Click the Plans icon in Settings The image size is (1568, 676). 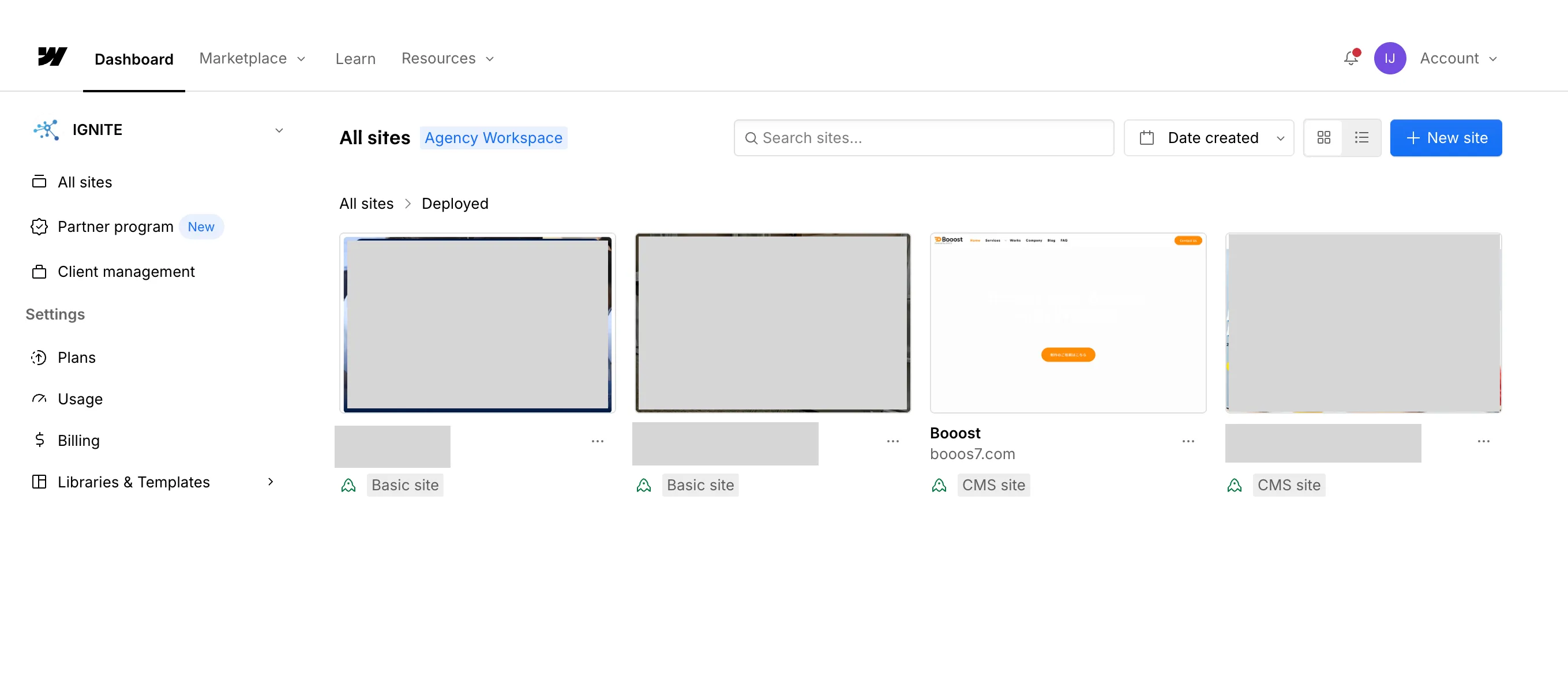[39, 357]
